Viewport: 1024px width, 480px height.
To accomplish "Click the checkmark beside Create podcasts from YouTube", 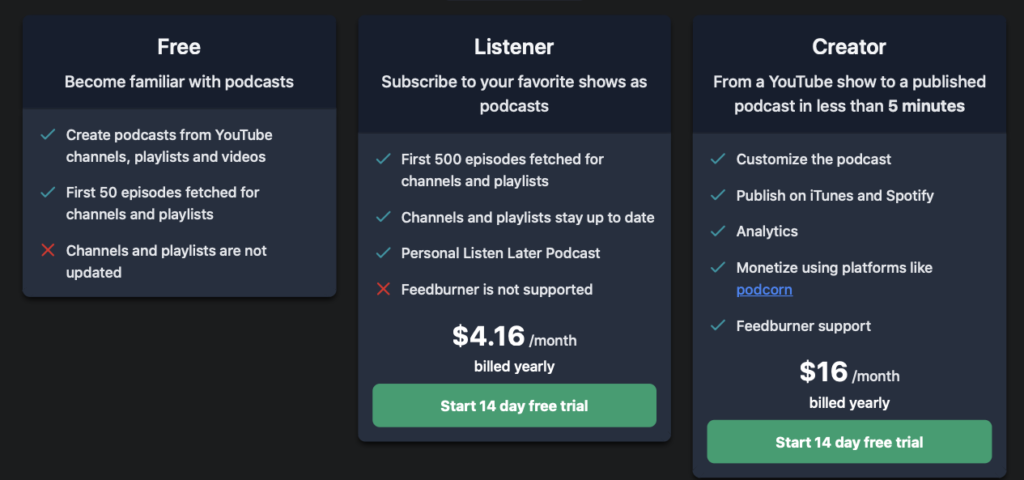I will click(x=48, y=135).
